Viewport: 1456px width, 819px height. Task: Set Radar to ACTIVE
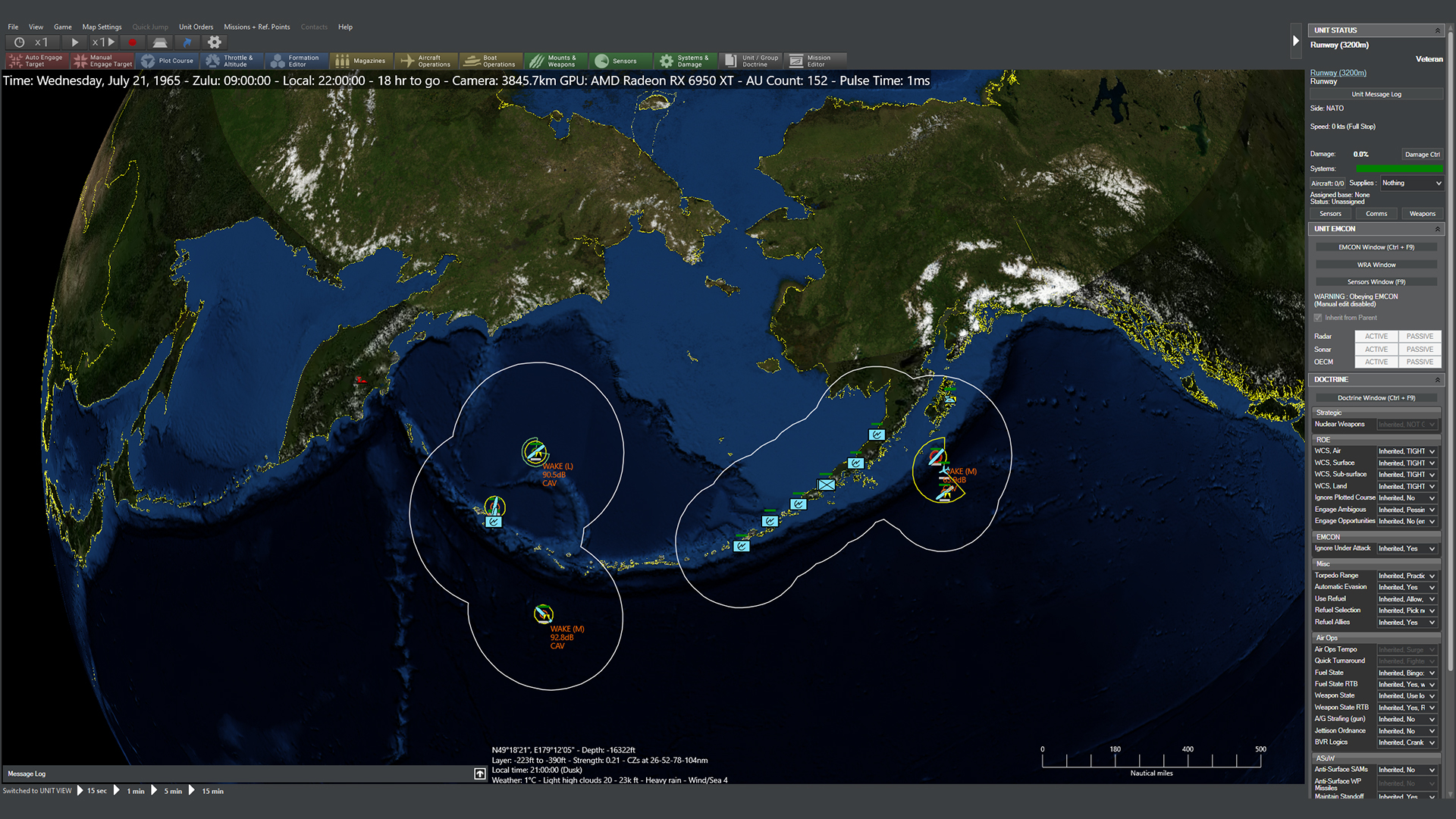[x=1376, y=336]
